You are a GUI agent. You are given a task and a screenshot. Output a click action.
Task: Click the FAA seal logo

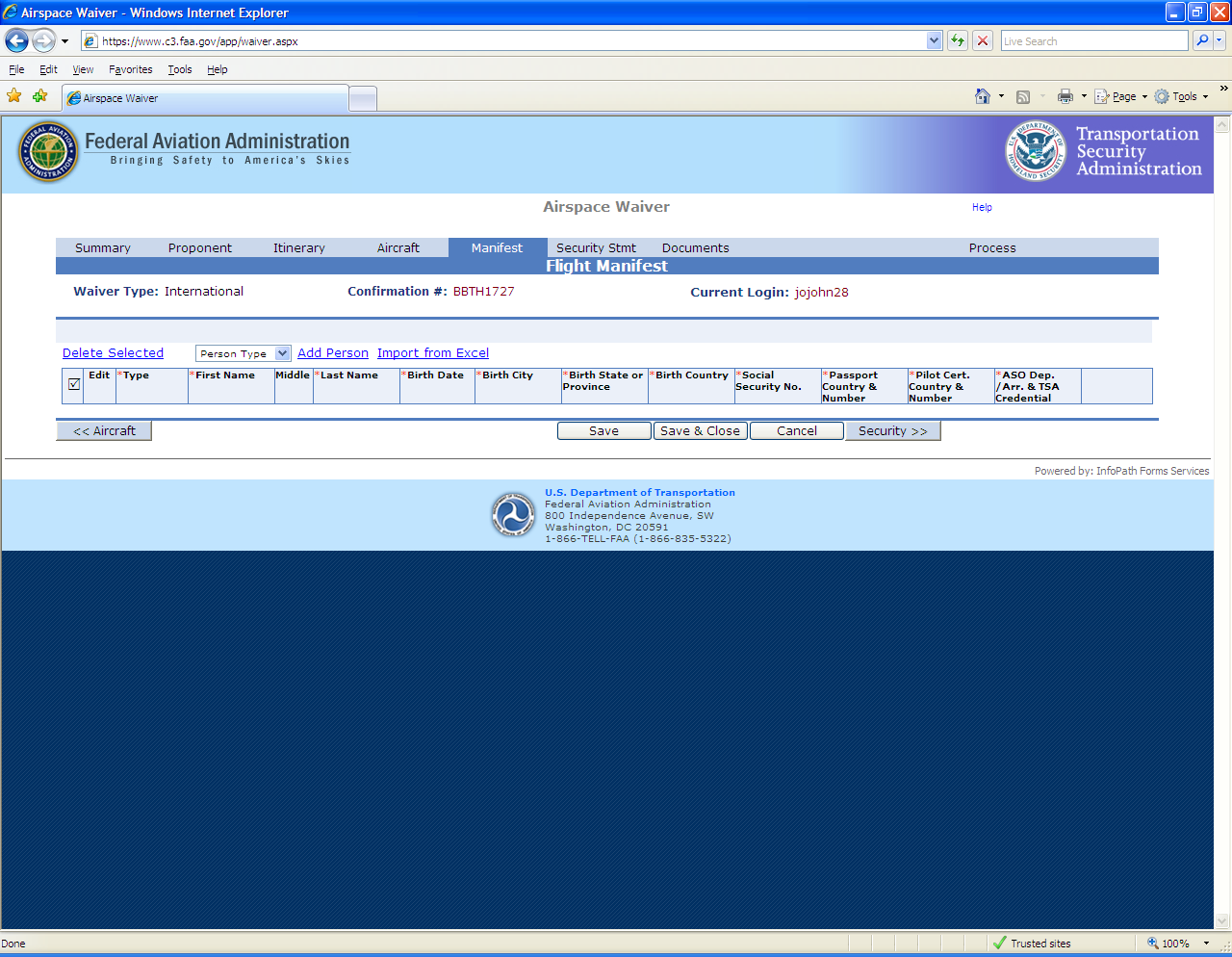[48, 152]
